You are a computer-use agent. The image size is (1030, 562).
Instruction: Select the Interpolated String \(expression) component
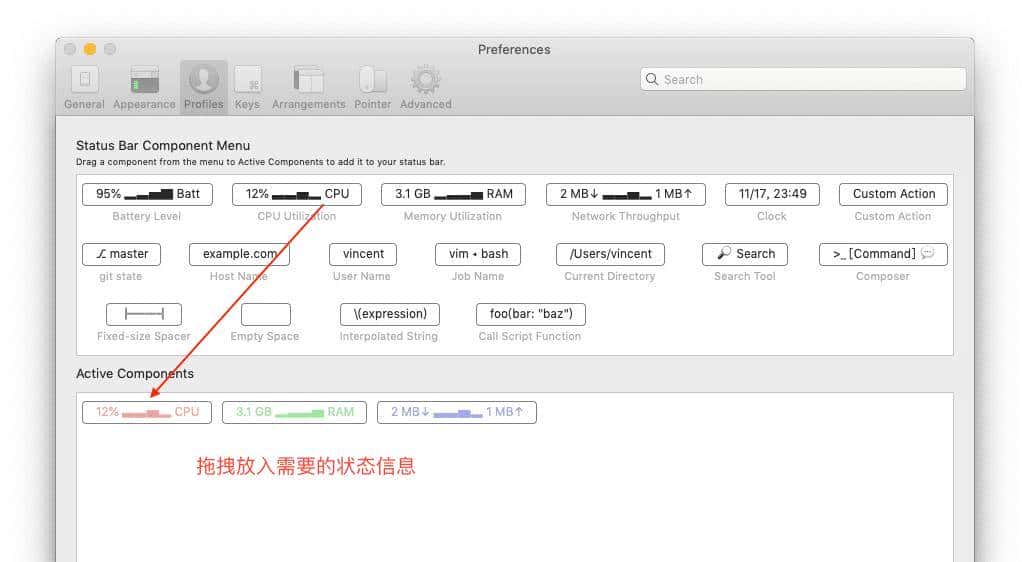(x=390, y=314)
